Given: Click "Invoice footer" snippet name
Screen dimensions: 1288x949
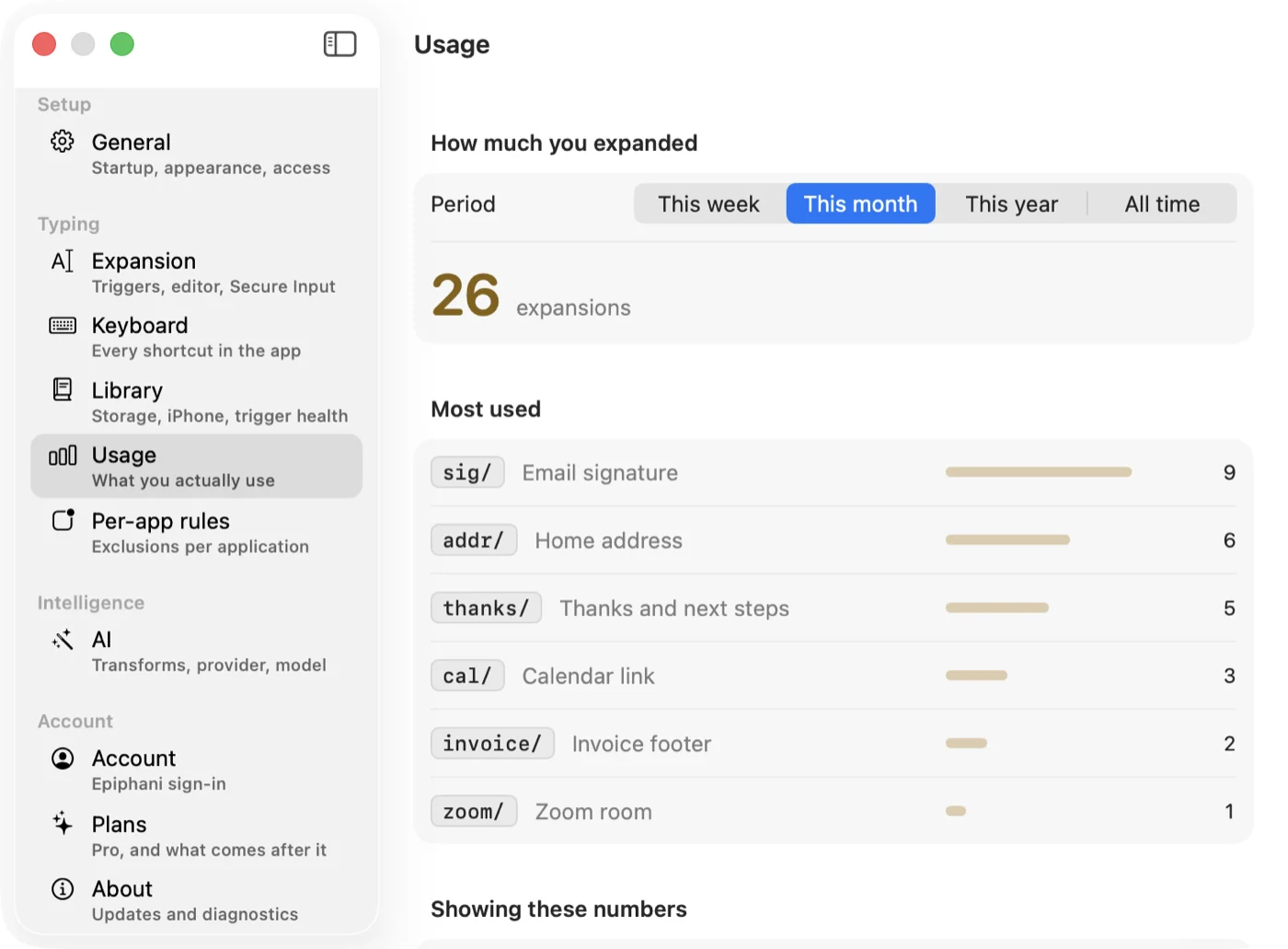Looking at the screenshot, I should 641,744.
